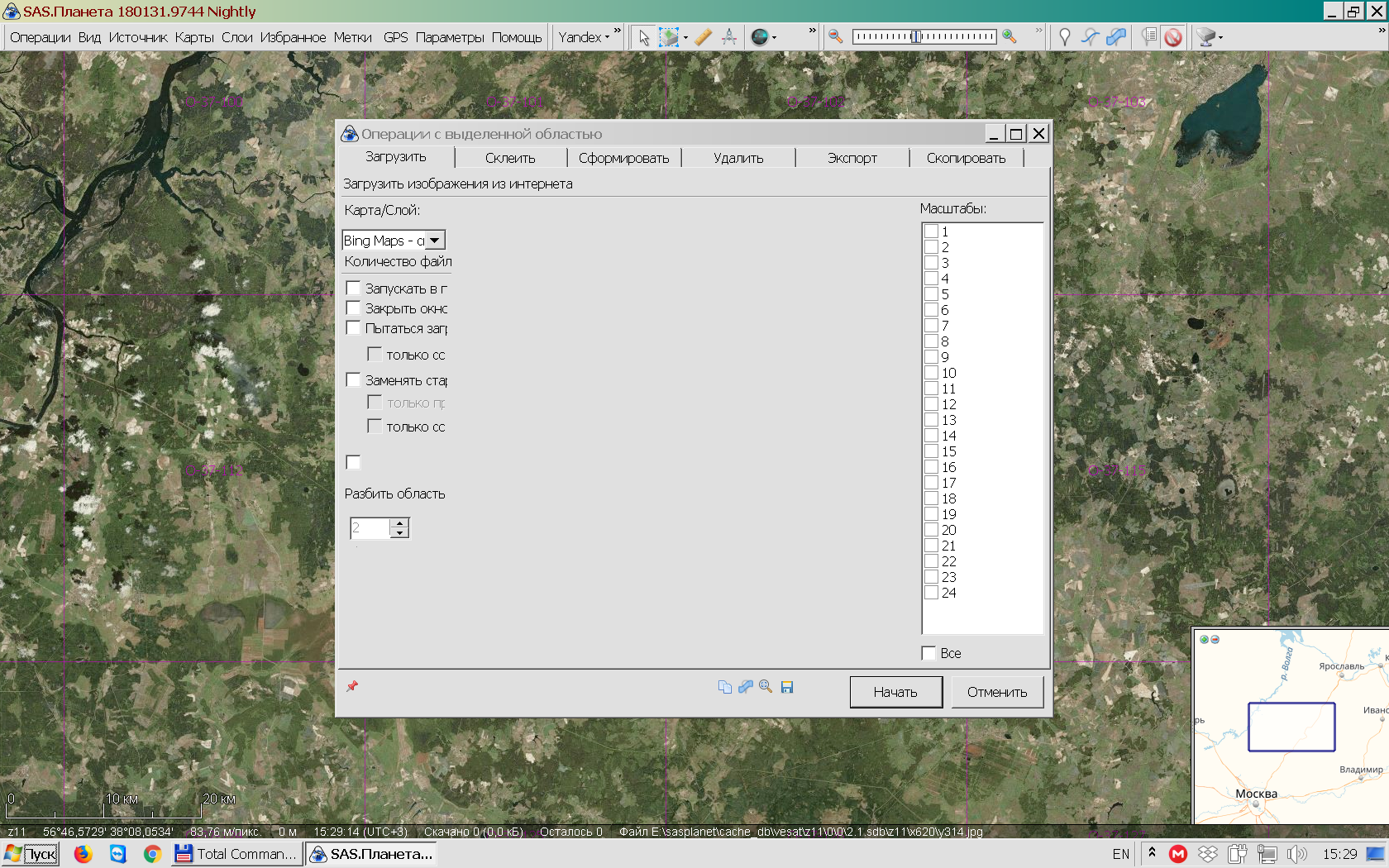Click the save selection floppy disk icon

(787, 687)
